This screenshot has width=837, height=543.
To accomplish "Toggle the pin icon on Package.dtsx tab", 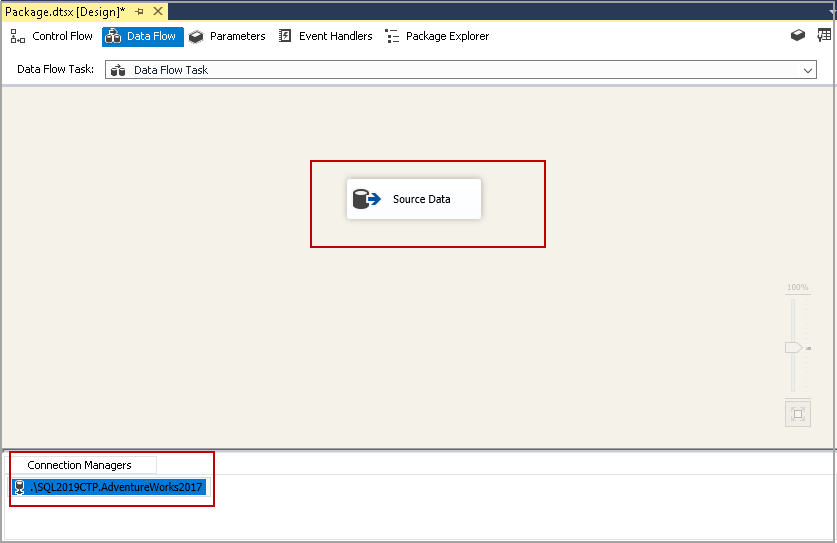I will pos(139,11).
